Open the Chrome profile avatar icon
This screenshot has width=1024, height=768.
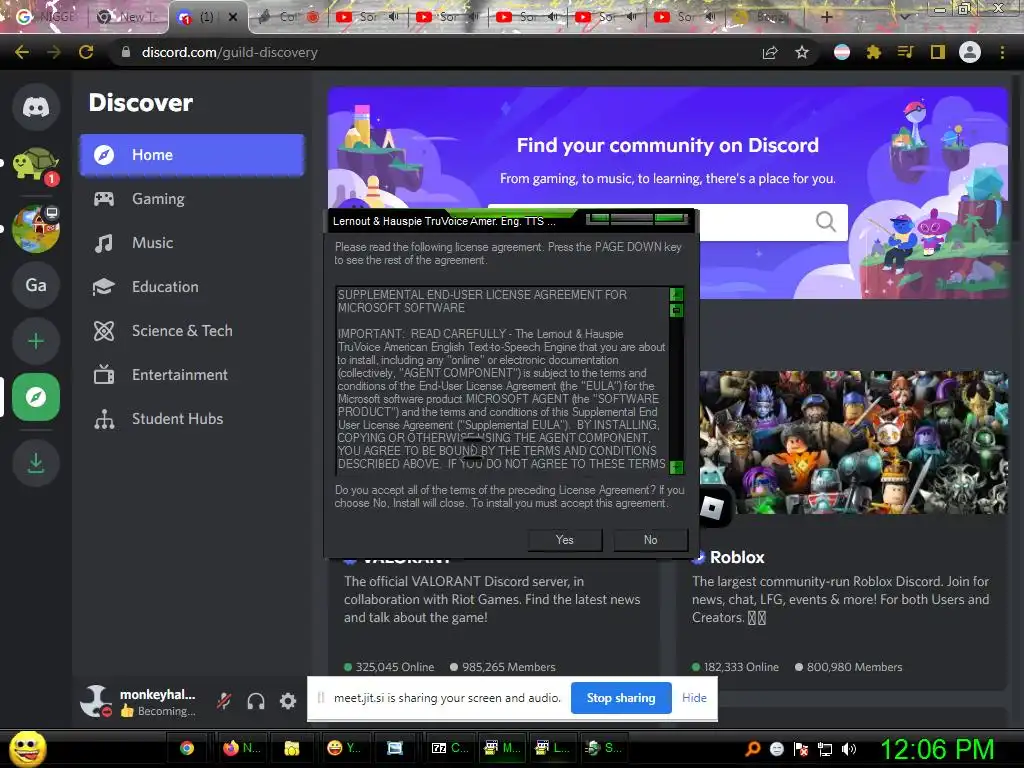click(970, 52)
